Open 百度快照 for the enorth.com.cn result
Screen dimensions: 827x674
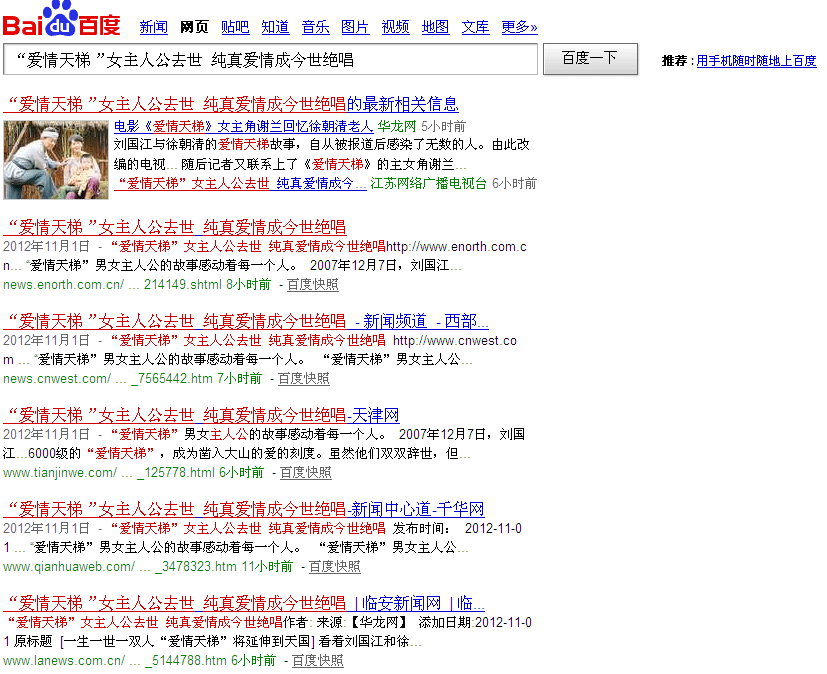click(312, 285)
